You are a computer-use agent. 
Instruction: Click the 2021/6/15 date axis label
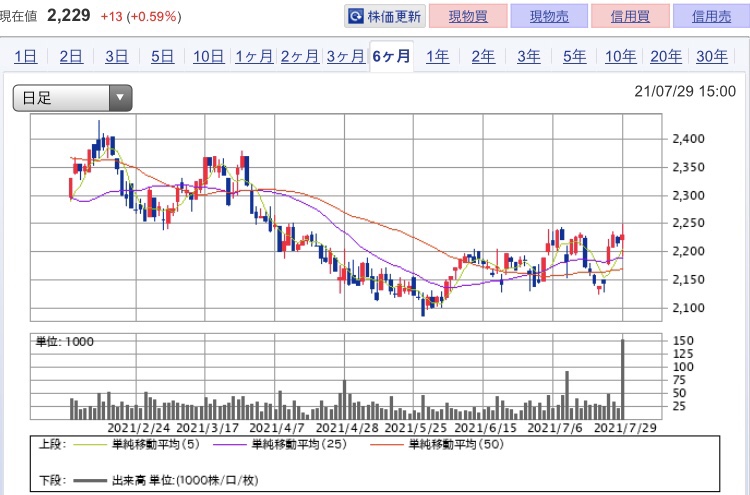(485, 428)
